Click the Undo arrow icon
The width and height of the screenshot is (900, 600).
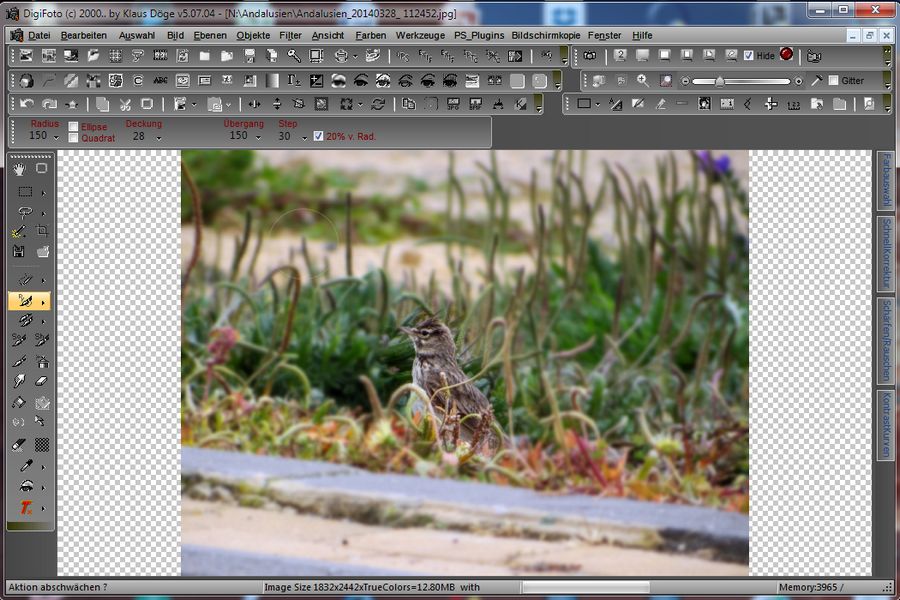pyautogui.click(x=27, y=104)
